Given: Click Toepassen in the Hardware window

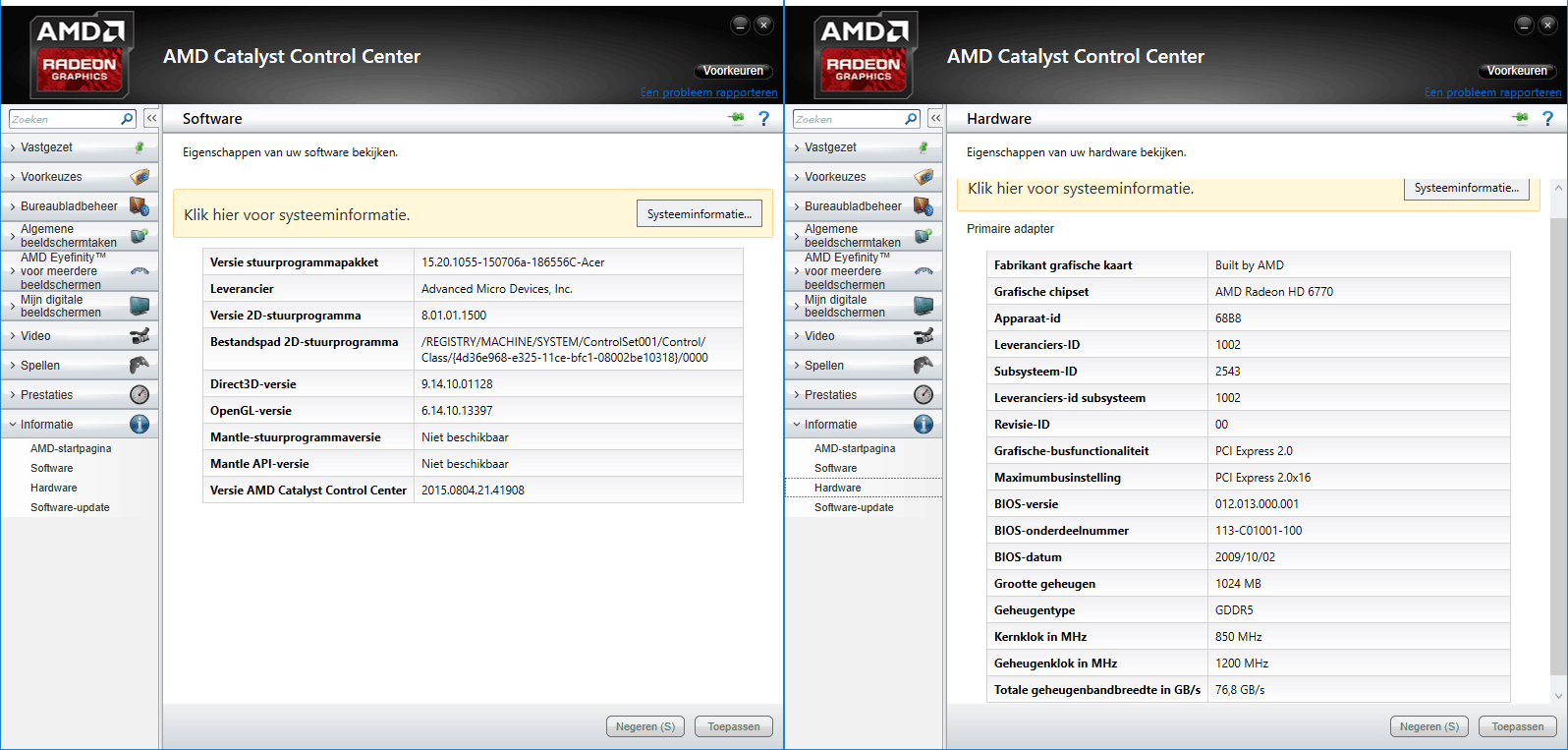Looking at the screenshot, I should [x=1518, y=726].
